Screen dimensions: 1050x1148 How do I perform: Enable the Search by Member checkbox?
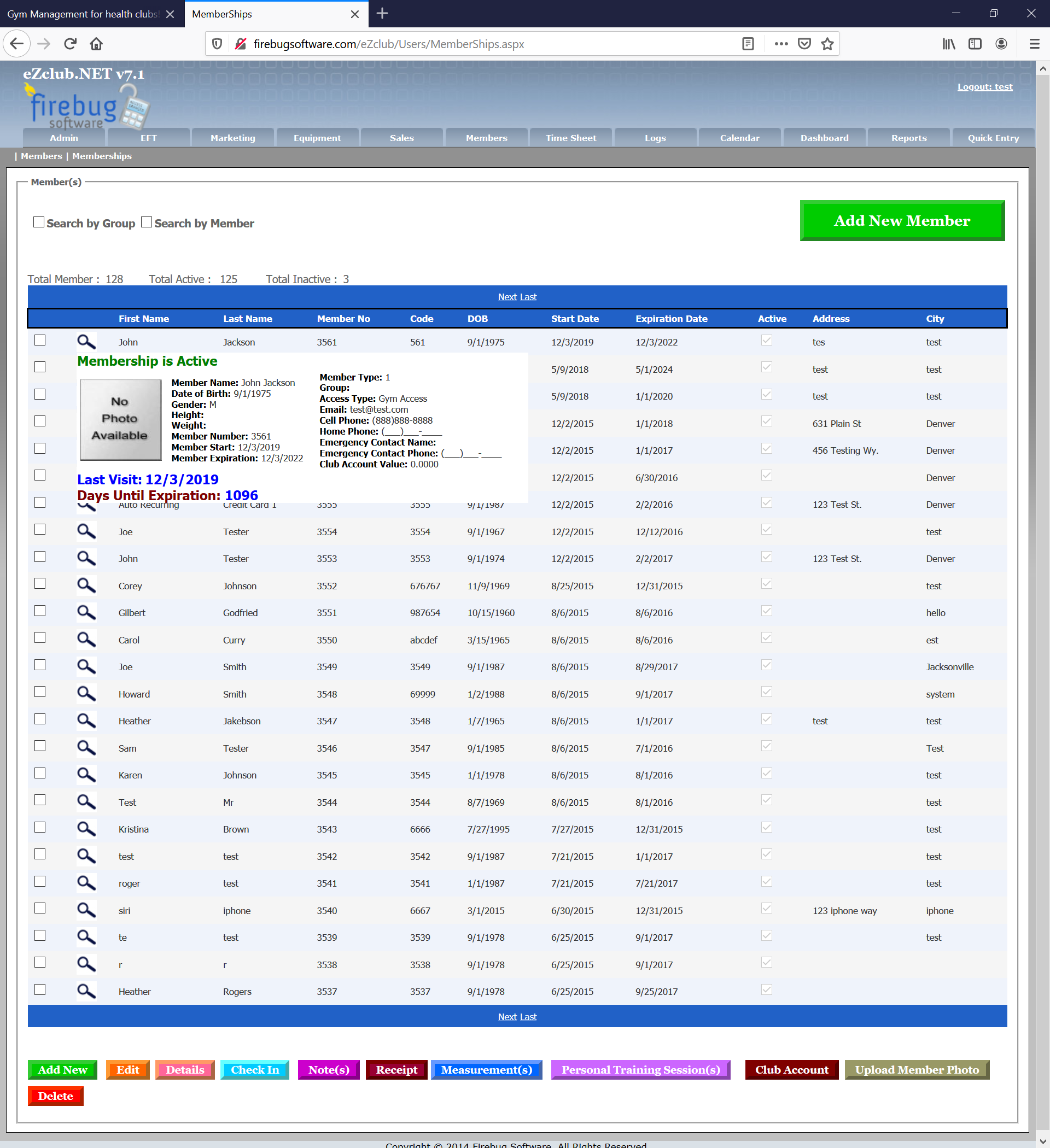[x=147, y=222]
